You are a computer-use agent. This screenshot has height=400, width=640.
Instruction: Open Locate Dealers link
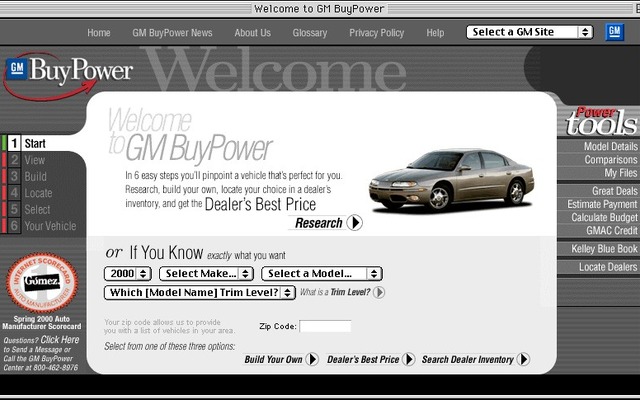(608, 267)
